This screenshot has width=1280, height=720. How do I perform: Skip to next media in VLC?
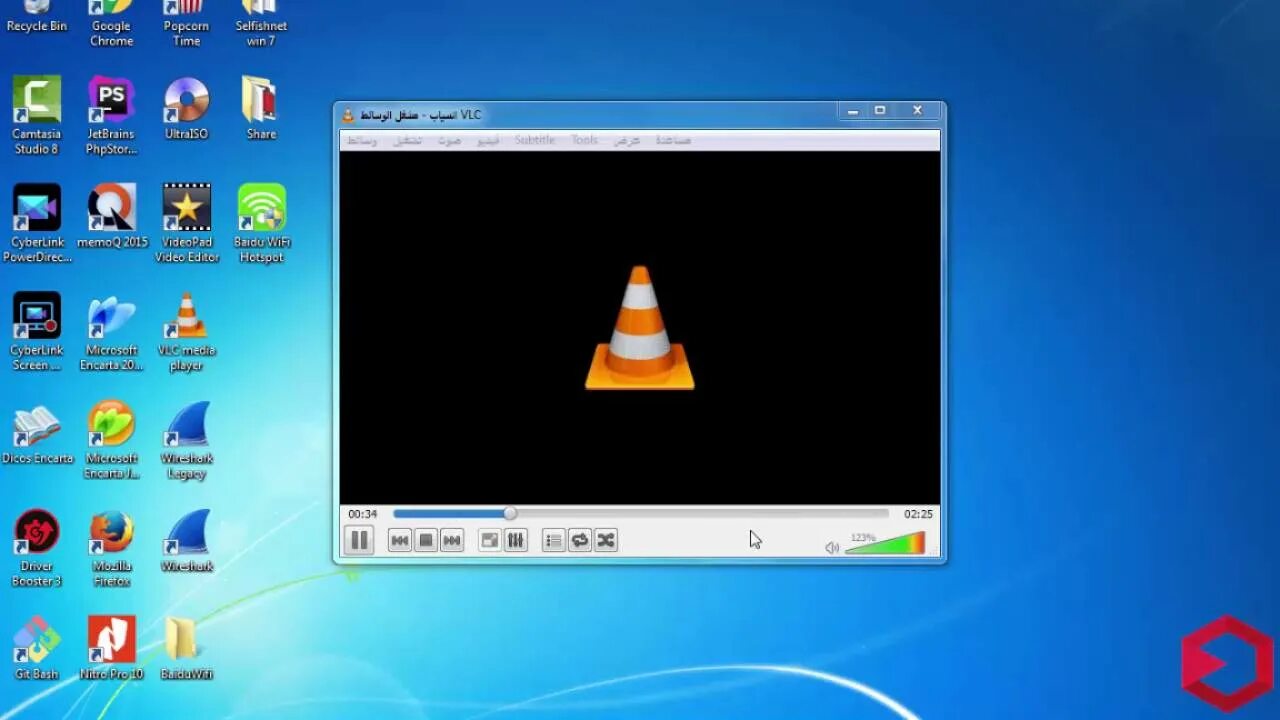click(452, 540)
